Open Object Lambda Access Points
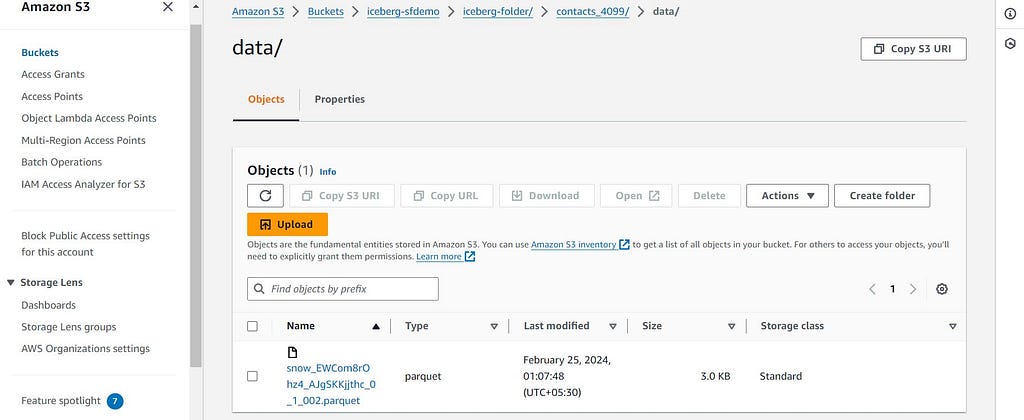 (89, 118)
